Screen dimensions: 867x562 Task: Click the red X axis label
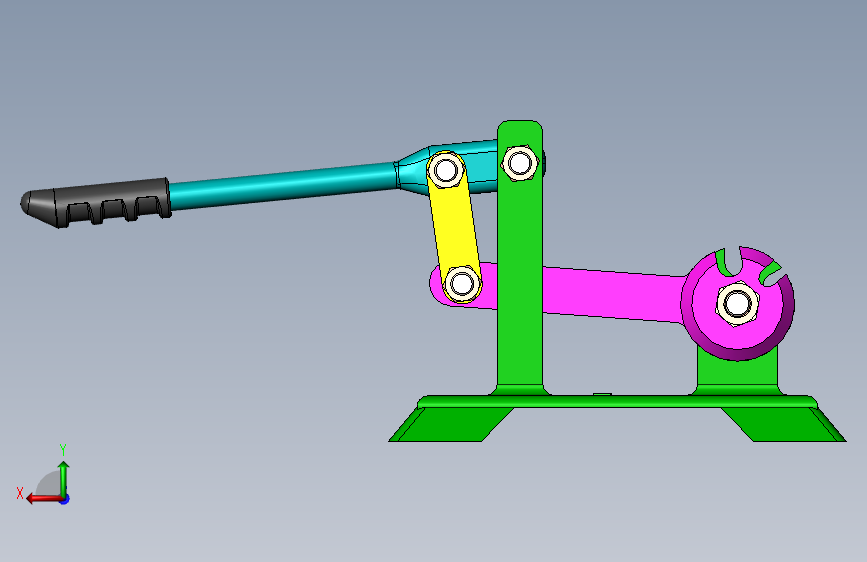coord(20,493)
